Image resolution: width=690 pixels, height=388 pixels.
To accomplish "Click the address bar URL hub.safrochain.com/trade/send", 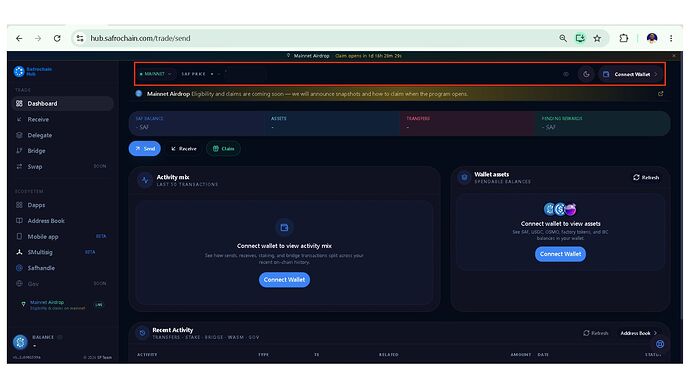I will pos(140,38).
